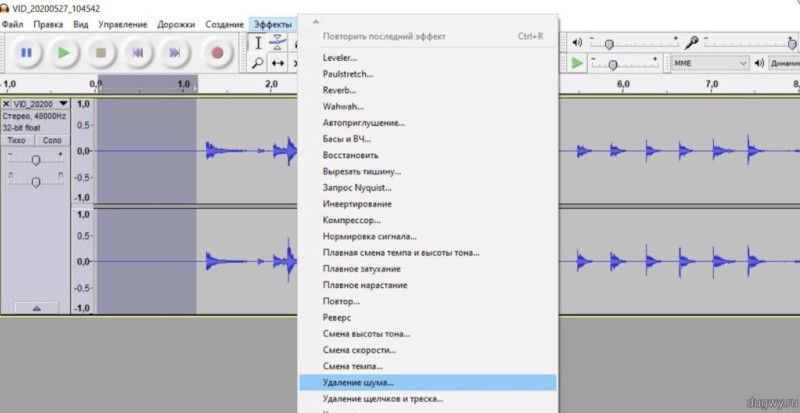This screenshot has height=413, width=800.
Task: Open the VID_20200 track dropdown menu
Action: [63, 104]
